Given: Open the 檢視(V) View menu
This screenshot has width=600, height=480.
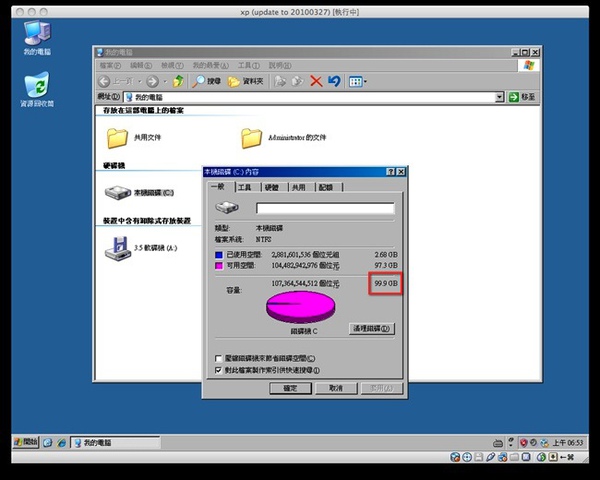Looking at the screenshot, I should pyautogui.click(x=172, y=65).
